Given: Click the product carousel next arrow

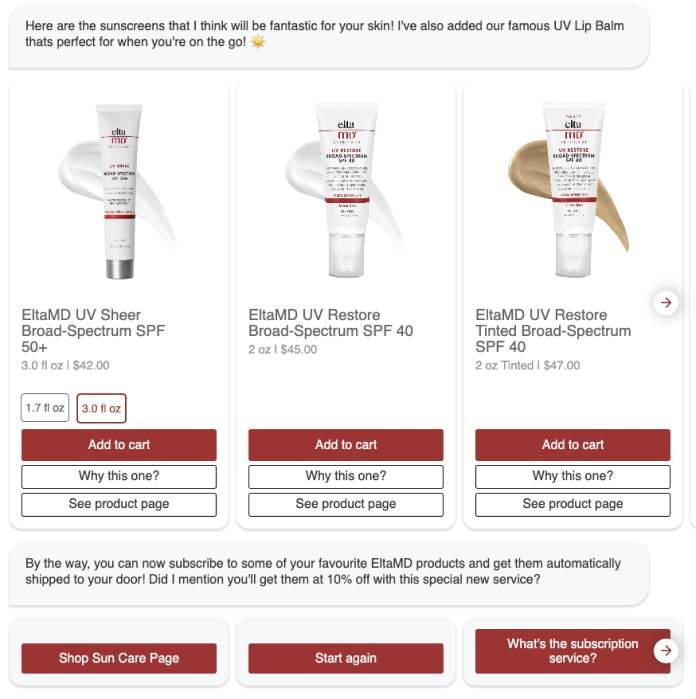Looking at the screenshot, I should (666, 303).
